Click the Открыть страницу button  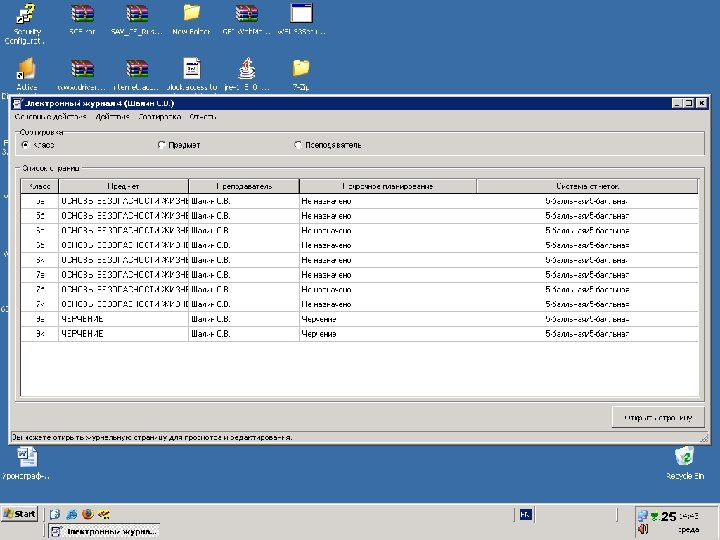(658, 417)
